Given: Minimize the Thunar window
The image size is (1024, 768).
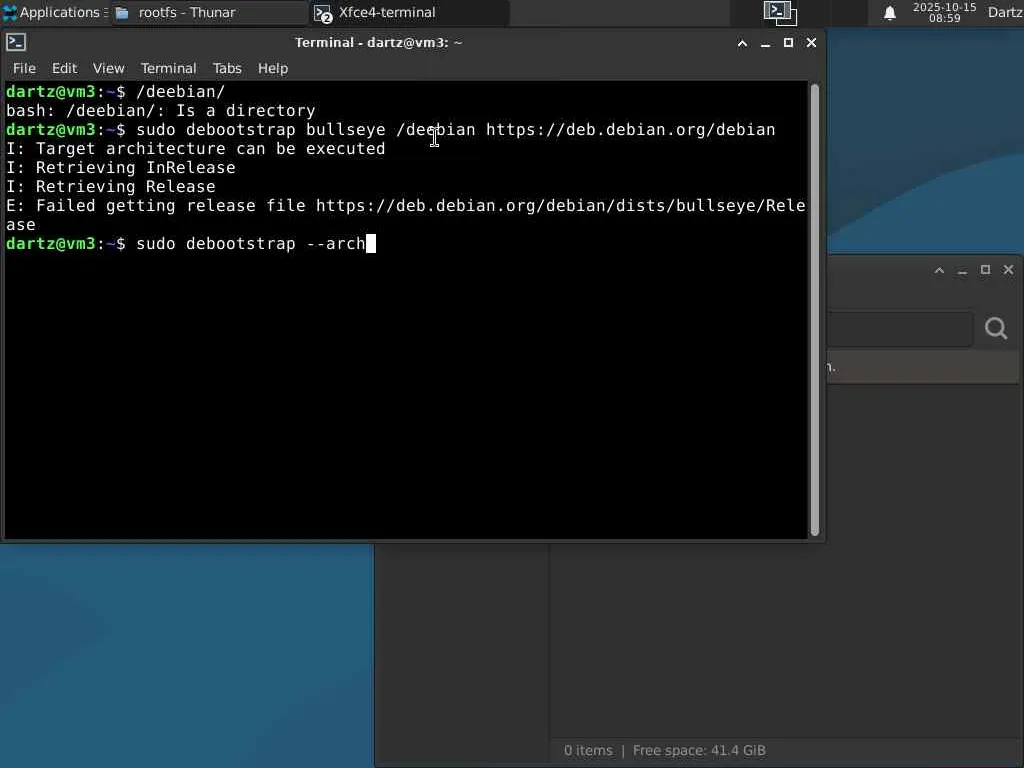Looking at the screenshot, I should tap(962, 270).
